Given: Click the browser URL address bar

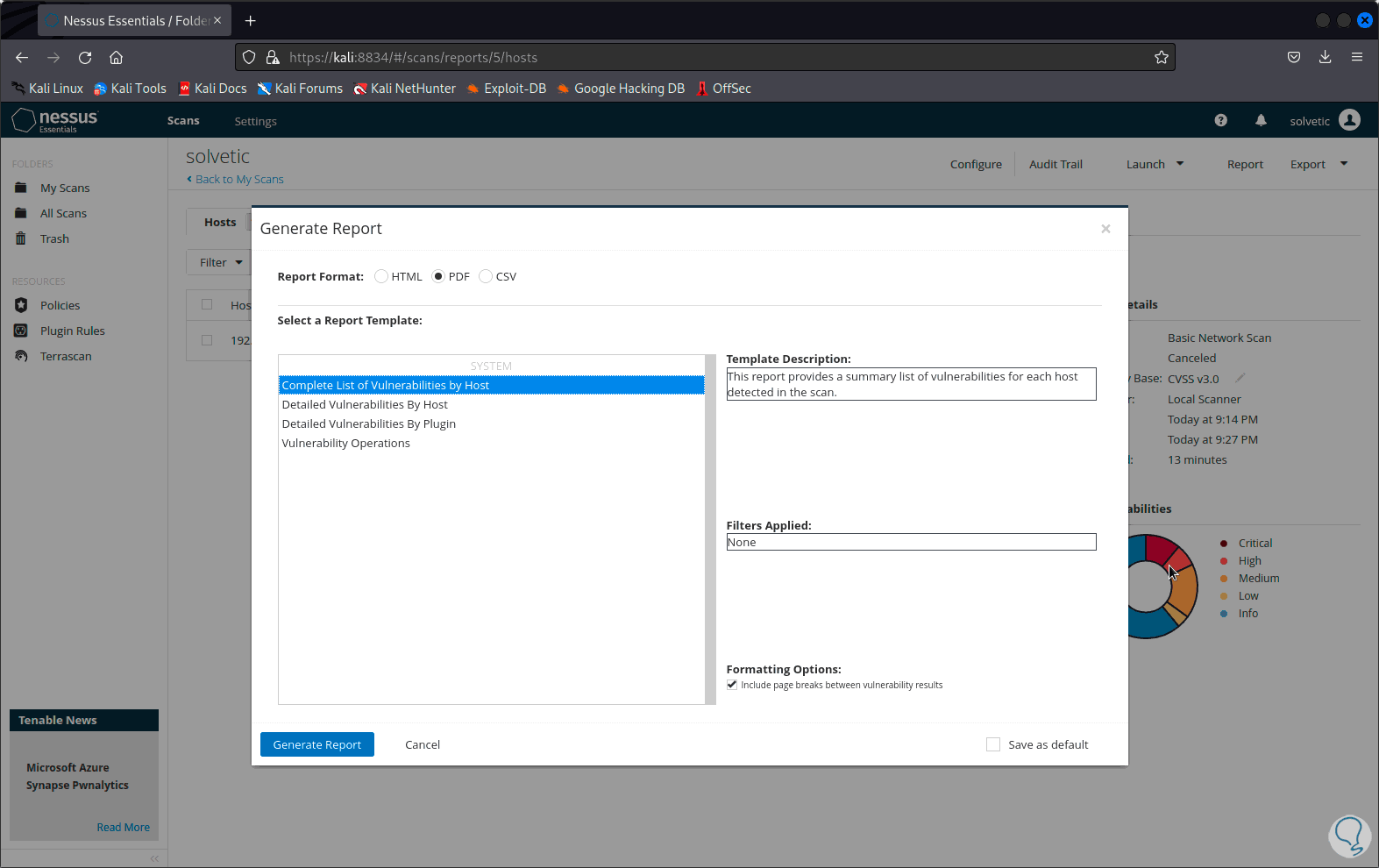Looking at the screenshot, I should pyautogui.click(x=705, y=57).
